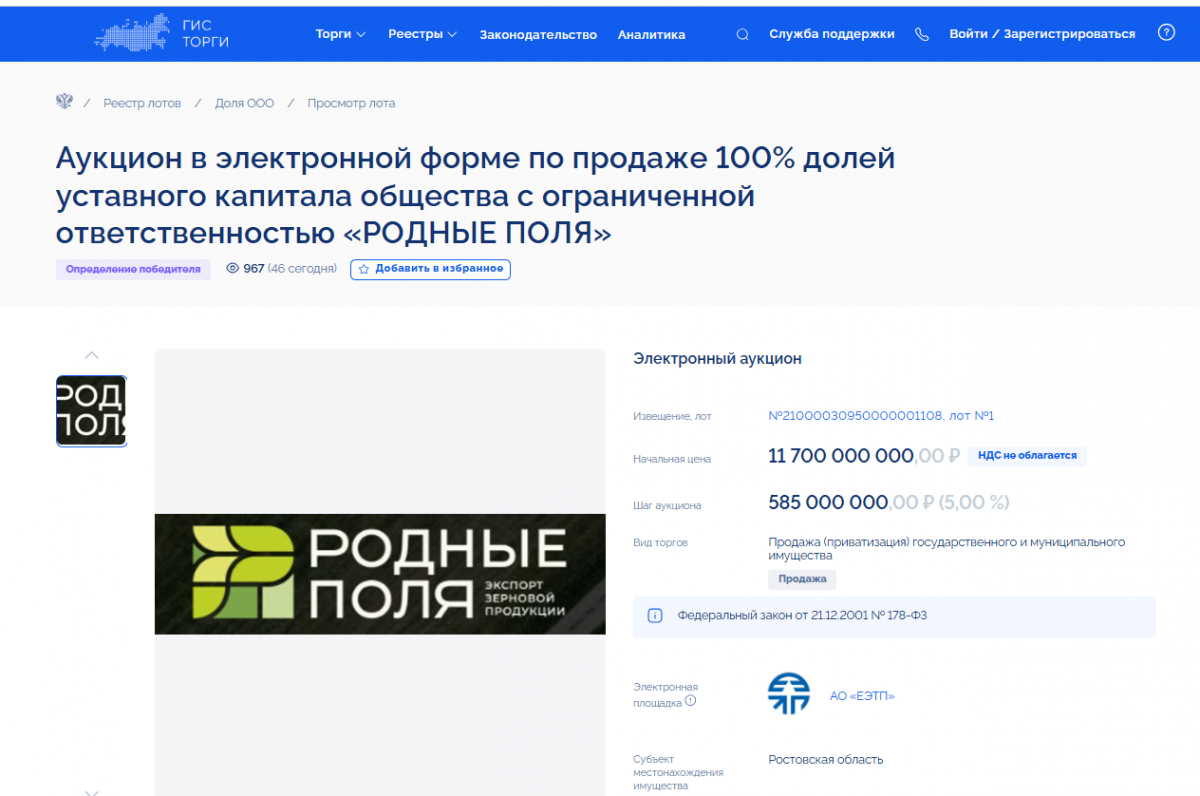Click the info icon near Федеральный закон
This screenshot has height=796, width=1200.
(x=655, y=616)
